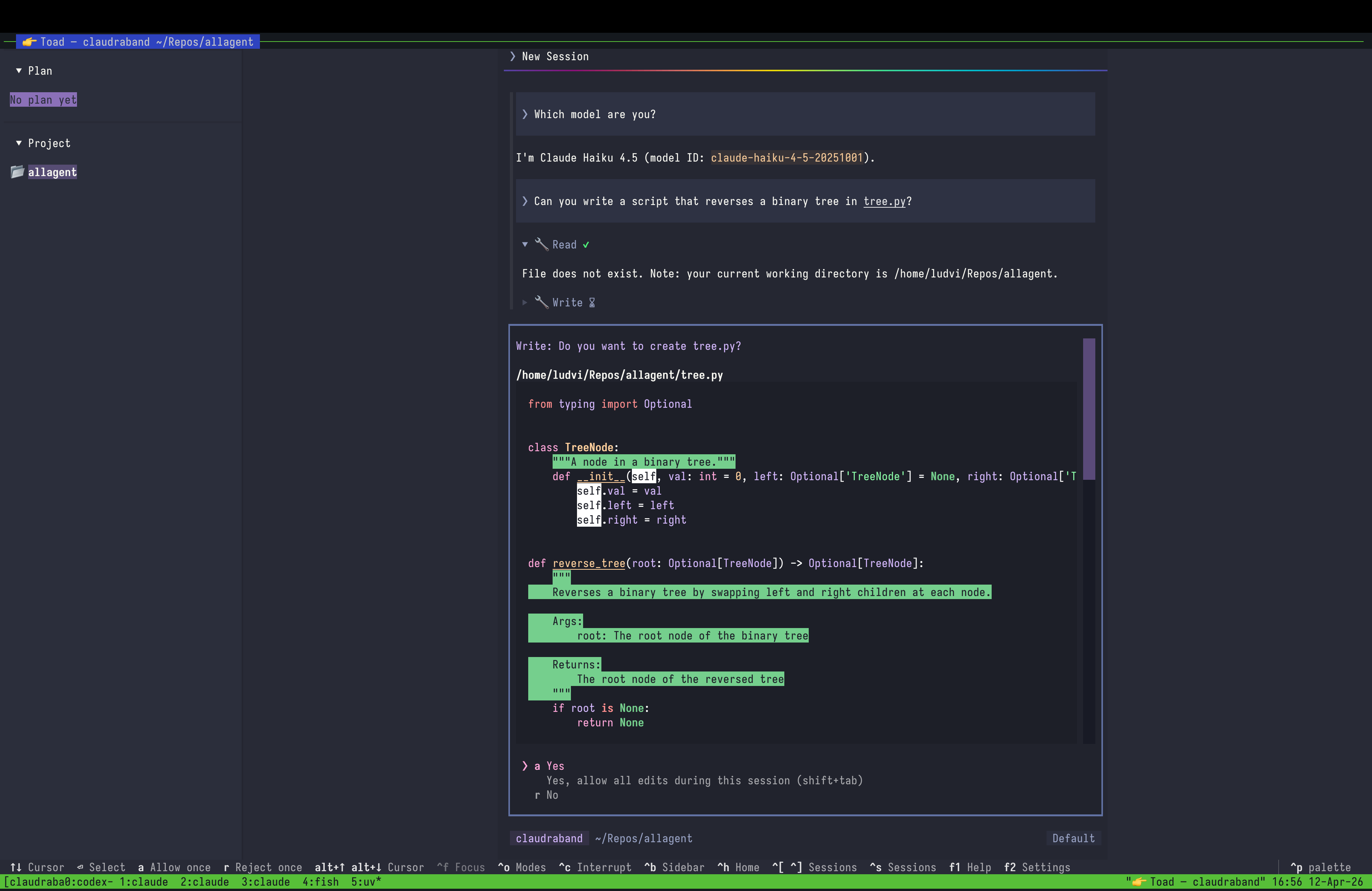Viewport: 1372px width, 891px height.
Task: Expand the Write tool call triangle
Action: 524,303
